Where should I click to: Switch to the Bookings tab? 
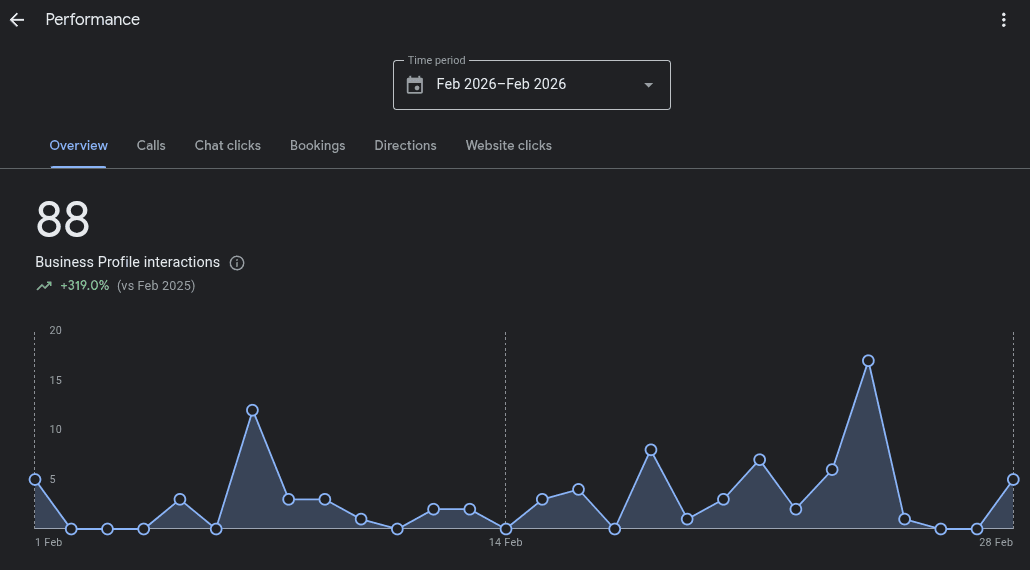click(317, 146)
